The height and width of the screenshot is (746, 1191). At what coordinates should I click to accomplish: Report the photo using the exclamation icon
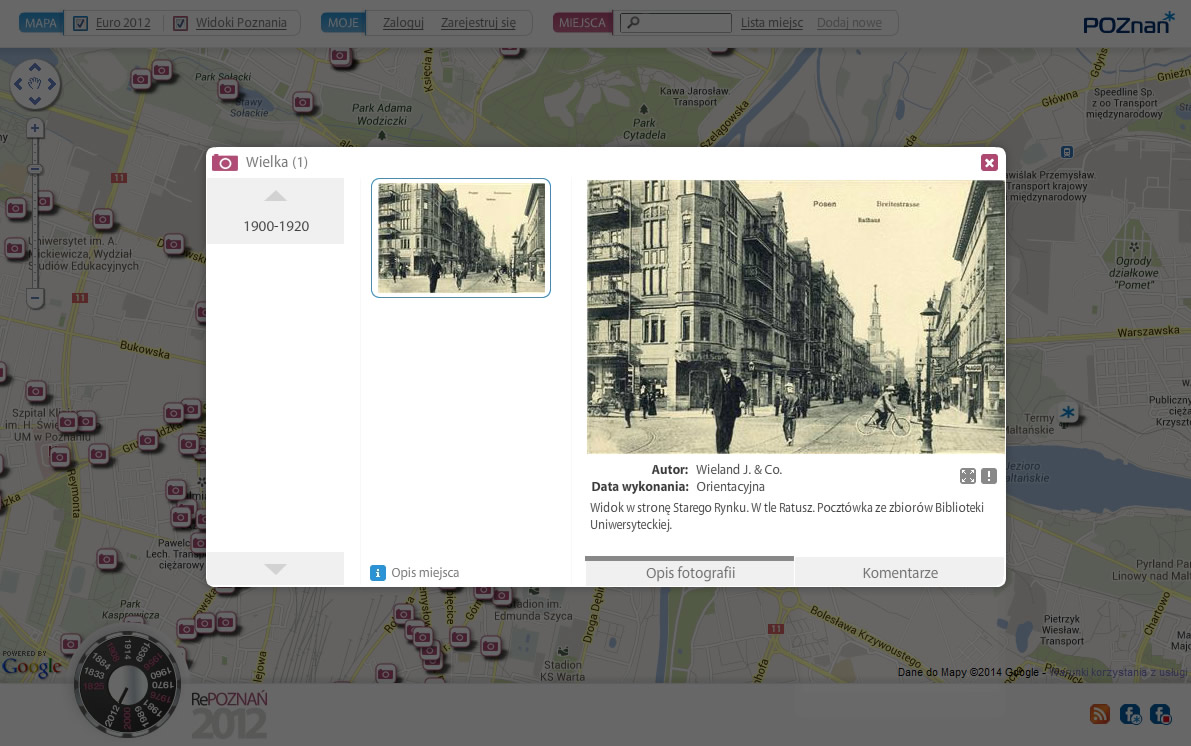[x=989, y=476]
